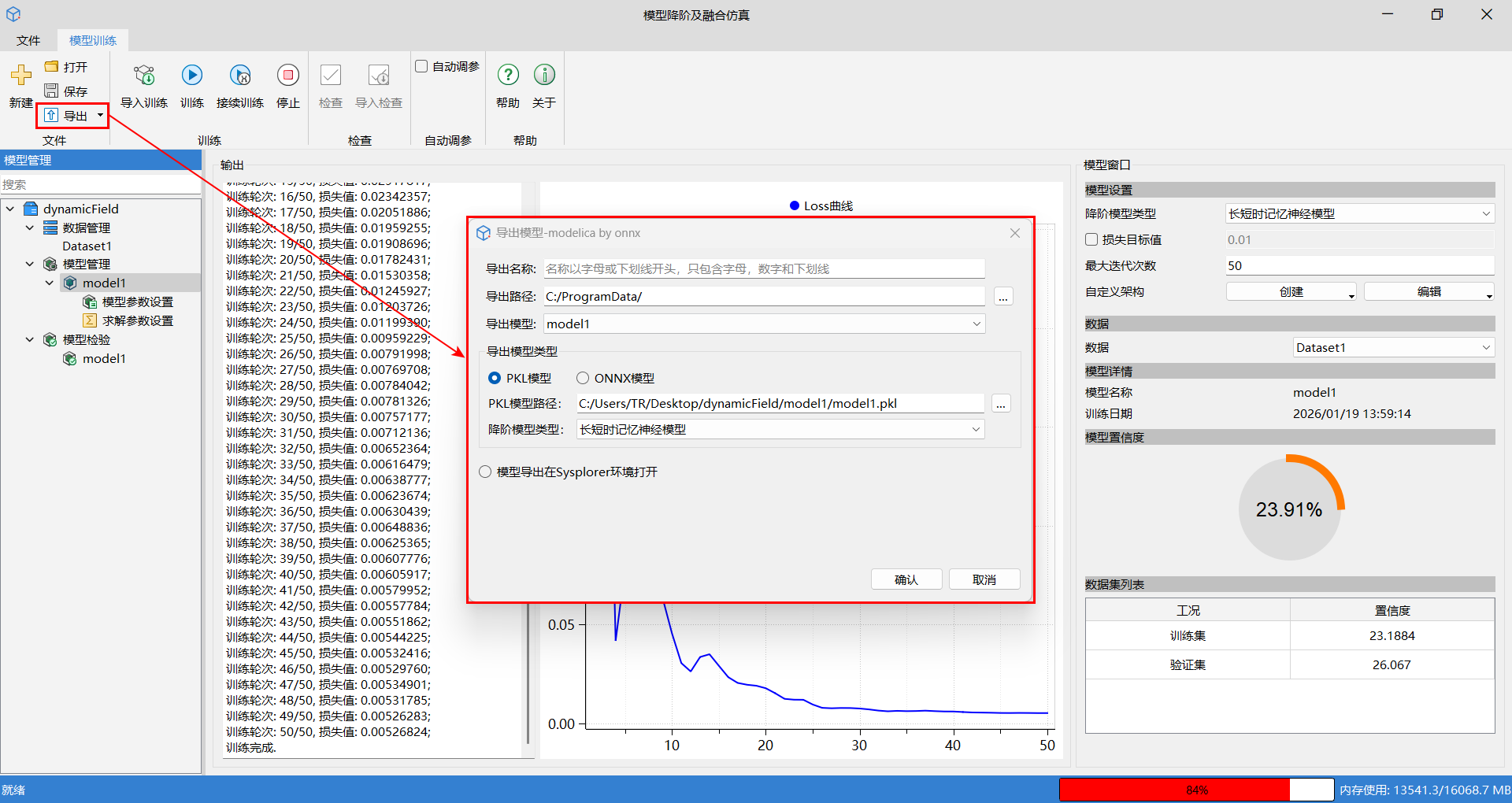Switch to the 模型训练 tab

[x=93, y=41]
